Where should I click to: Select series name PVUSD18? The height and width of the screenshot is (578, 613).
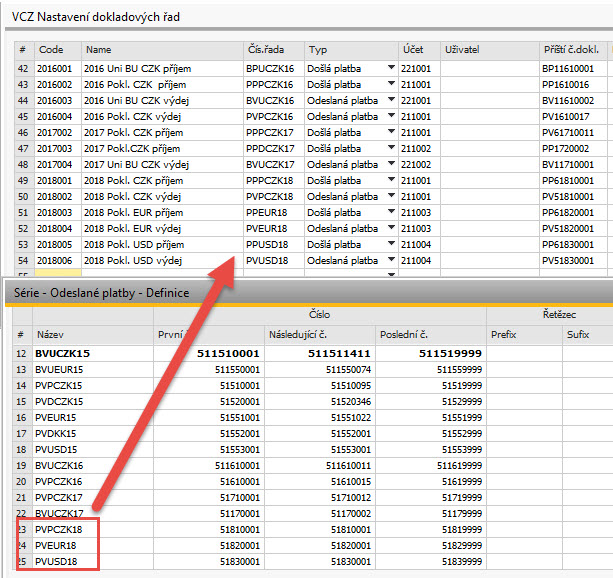(93, 562)
